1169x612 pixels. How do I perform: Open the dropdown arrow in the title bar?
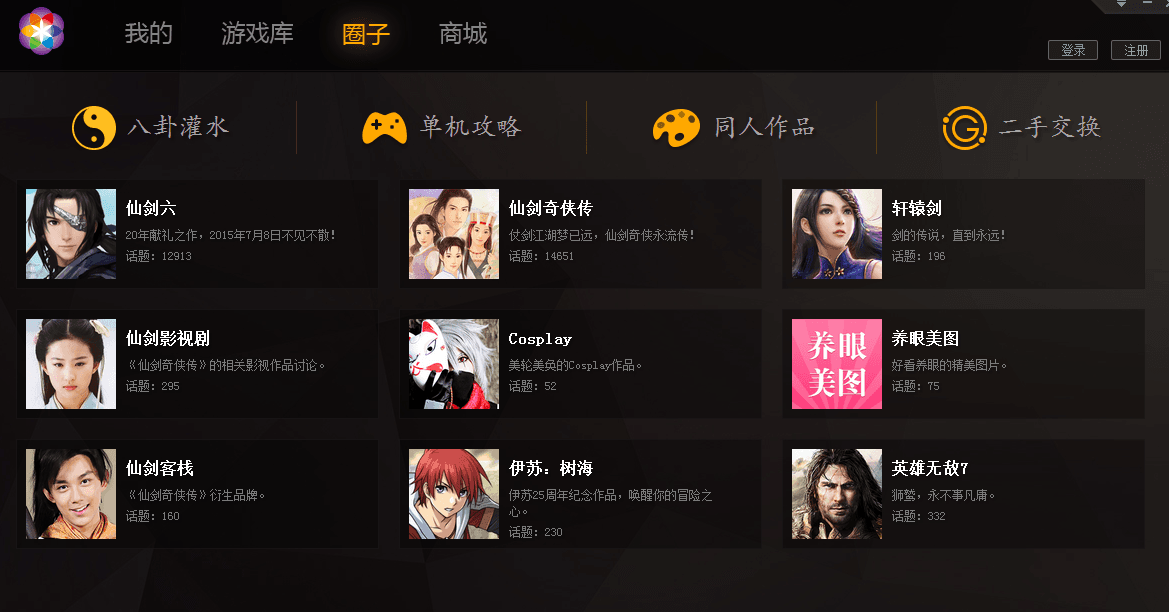pos(1121,4)
